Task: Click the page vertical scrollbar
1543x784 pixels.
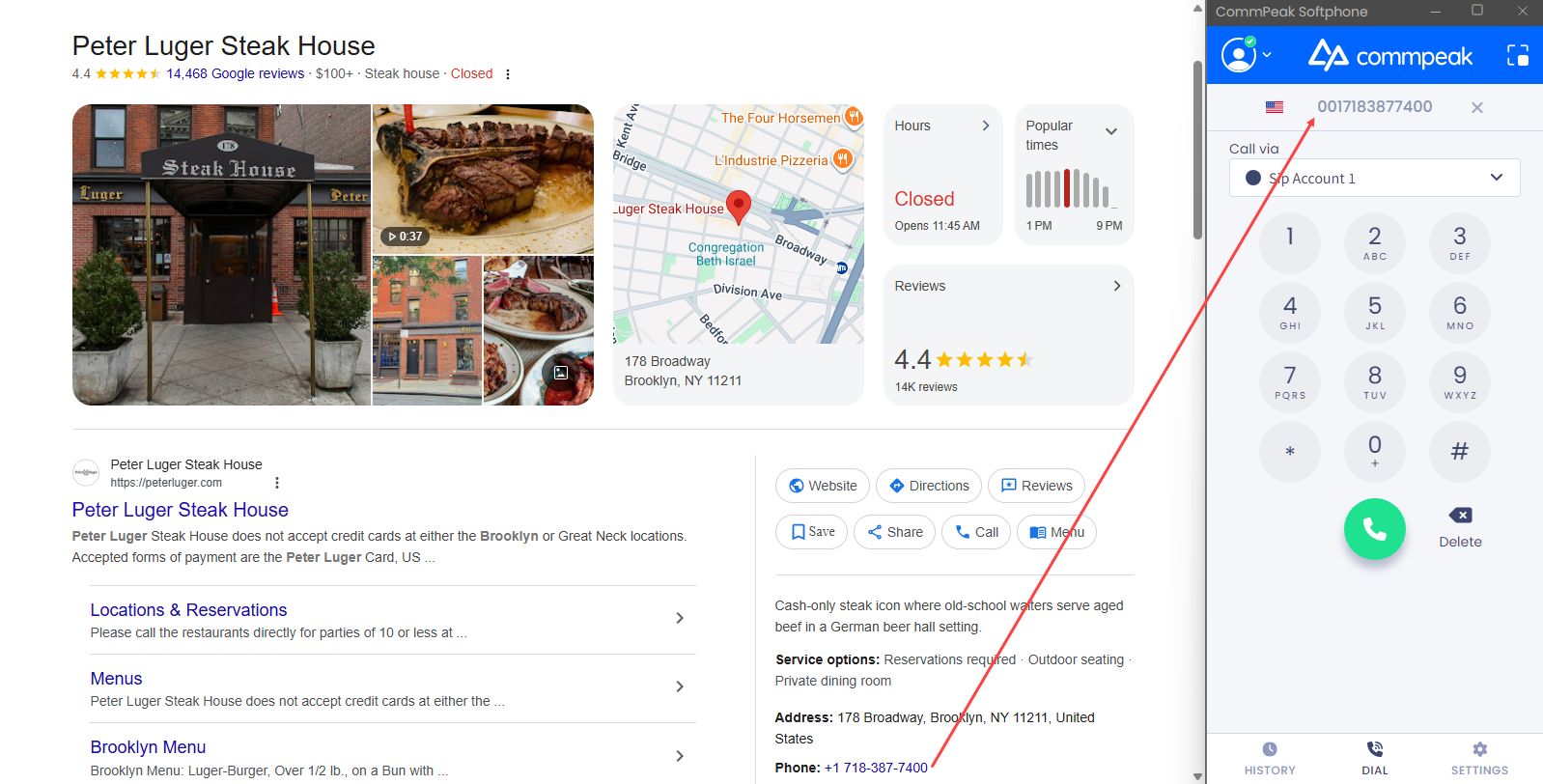Action: (1197, 150)
